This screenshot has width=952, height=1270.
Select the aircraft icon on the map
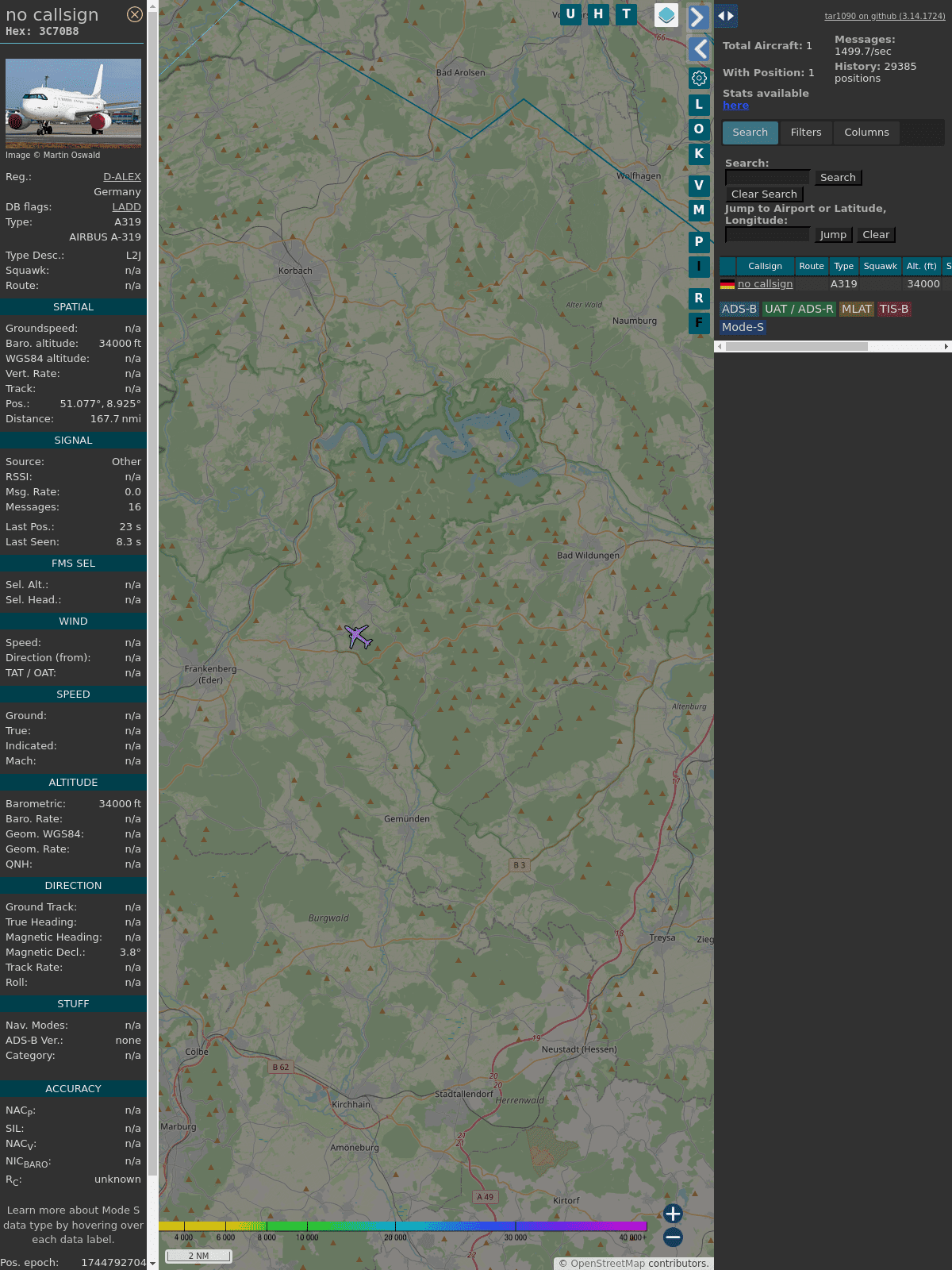click(359, 637)
